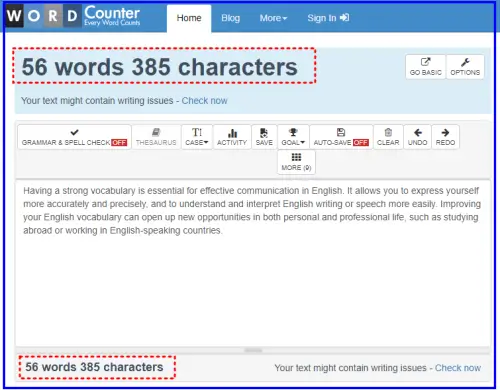Toggle Grammar & Spell Check

point(74,137)
